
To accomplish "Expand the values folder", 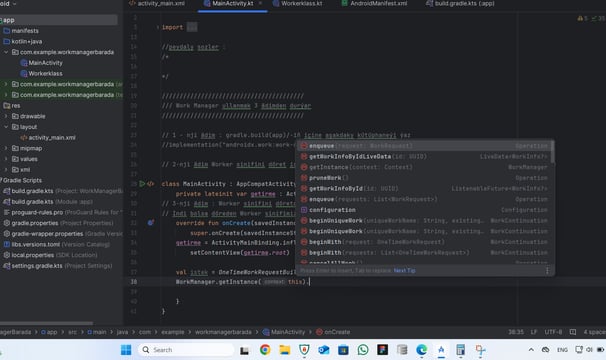I will (x=6, y=159).
